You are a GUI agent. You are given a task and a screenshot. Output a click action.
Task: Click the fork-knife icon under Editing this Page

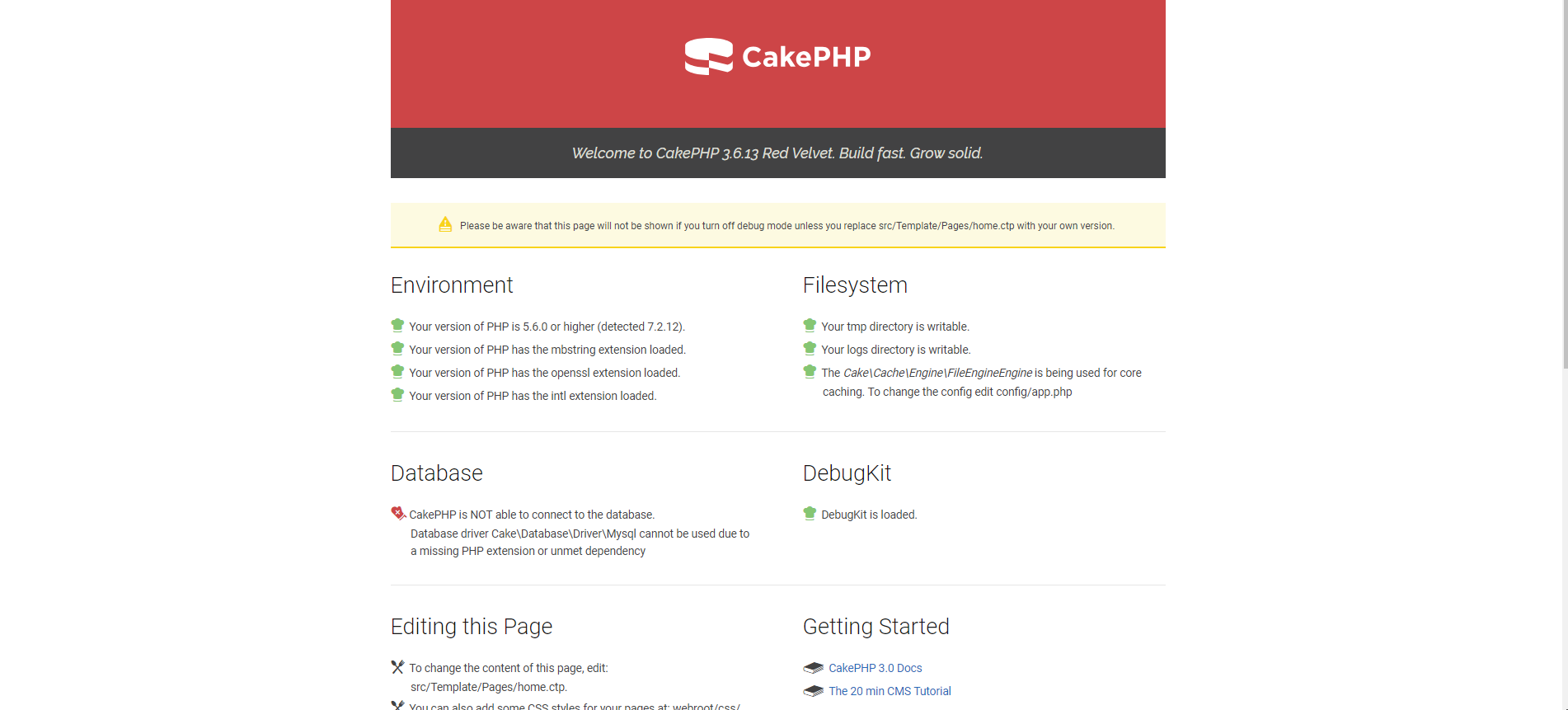coord(397,667)
